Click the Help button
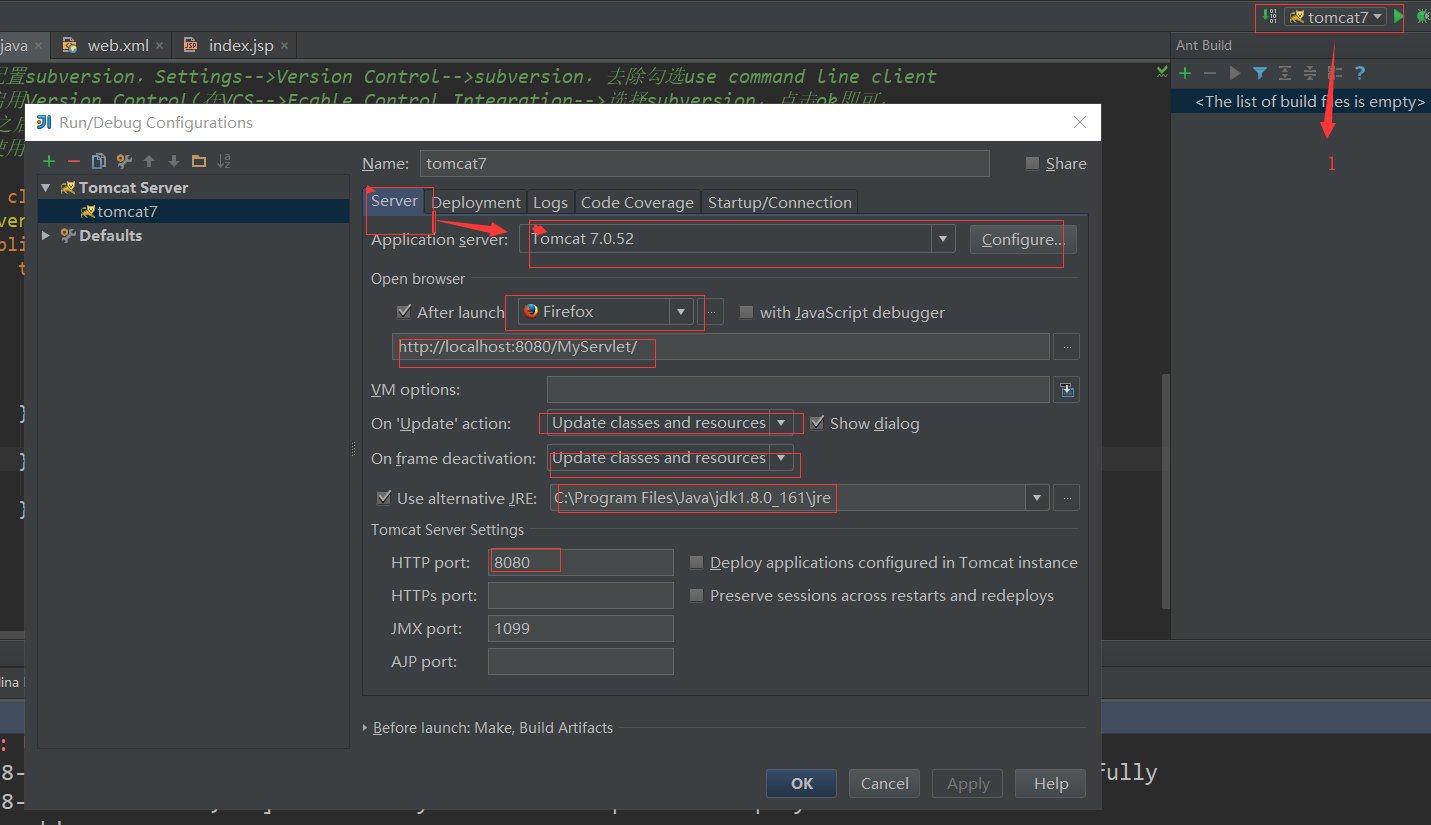The height and width of the screenshot is (825, 1431). tap(1051, 783)
